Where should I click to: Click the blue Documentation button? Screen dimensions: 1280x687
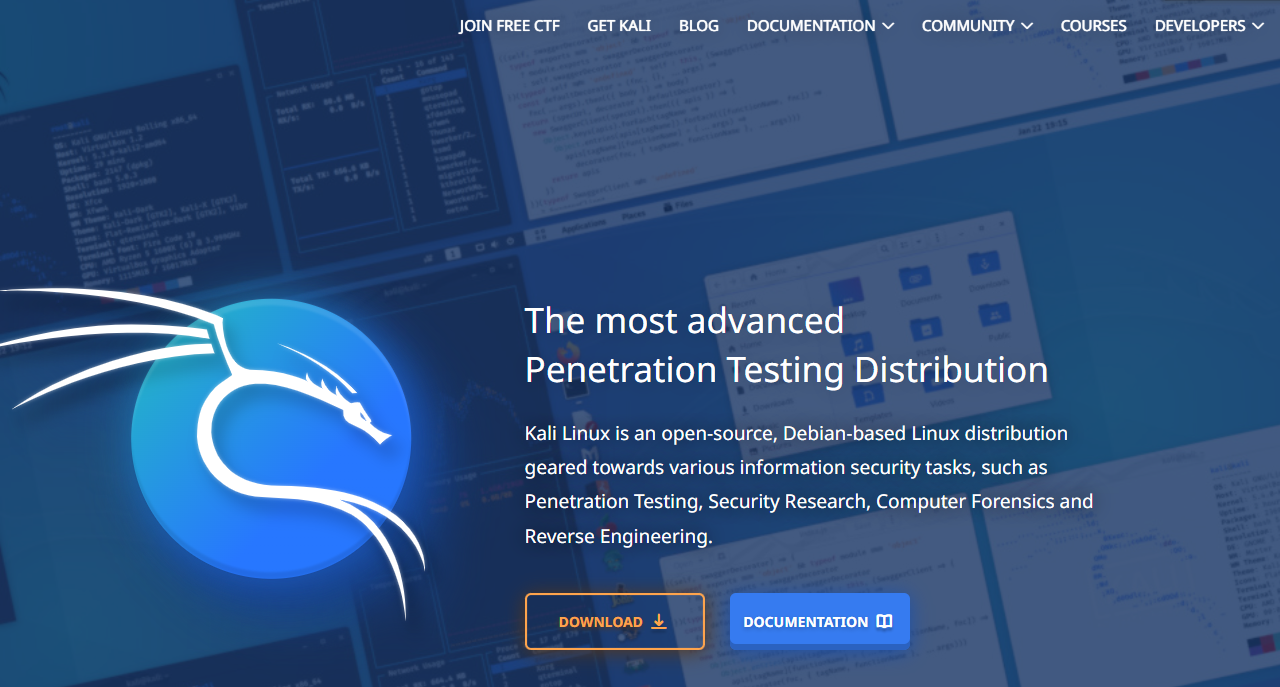click(x=820, y=621)
